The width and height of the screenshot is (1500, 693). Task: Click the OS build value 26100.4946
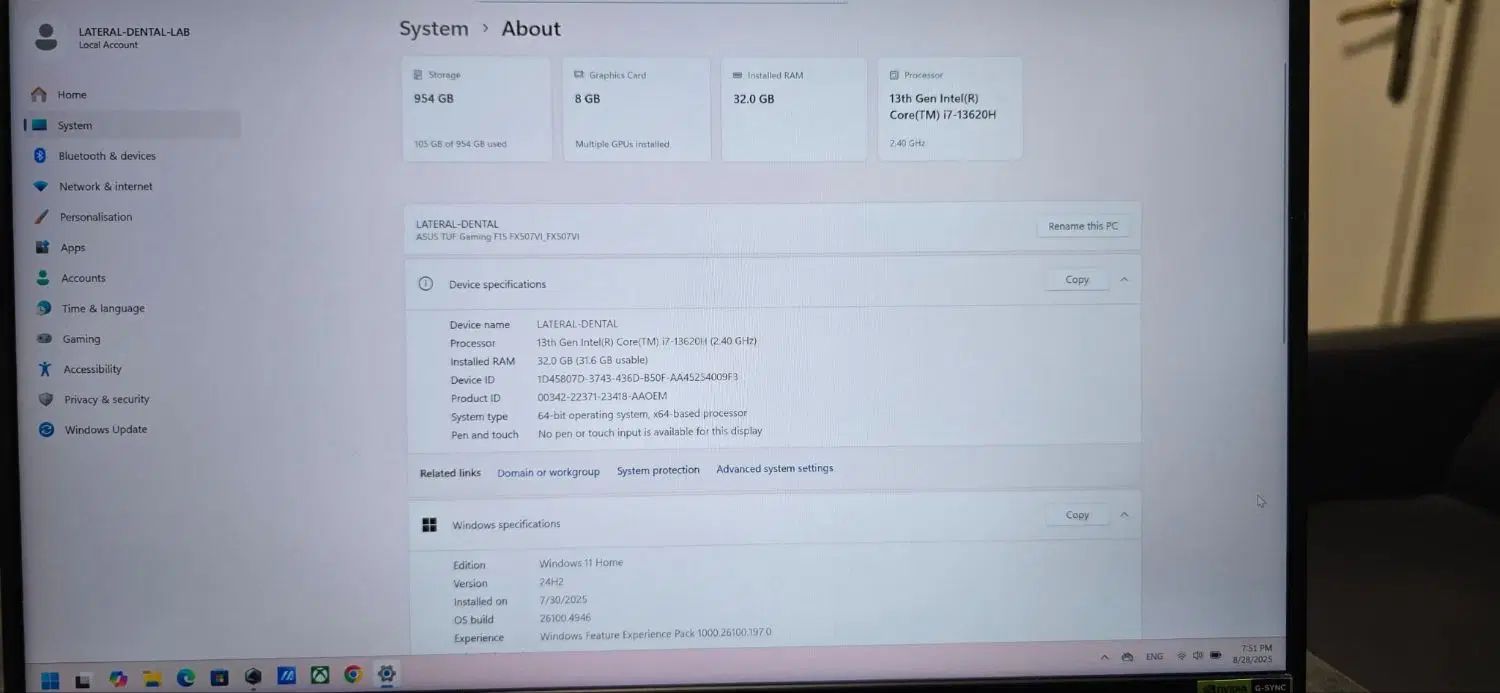(x=565, y=618)
